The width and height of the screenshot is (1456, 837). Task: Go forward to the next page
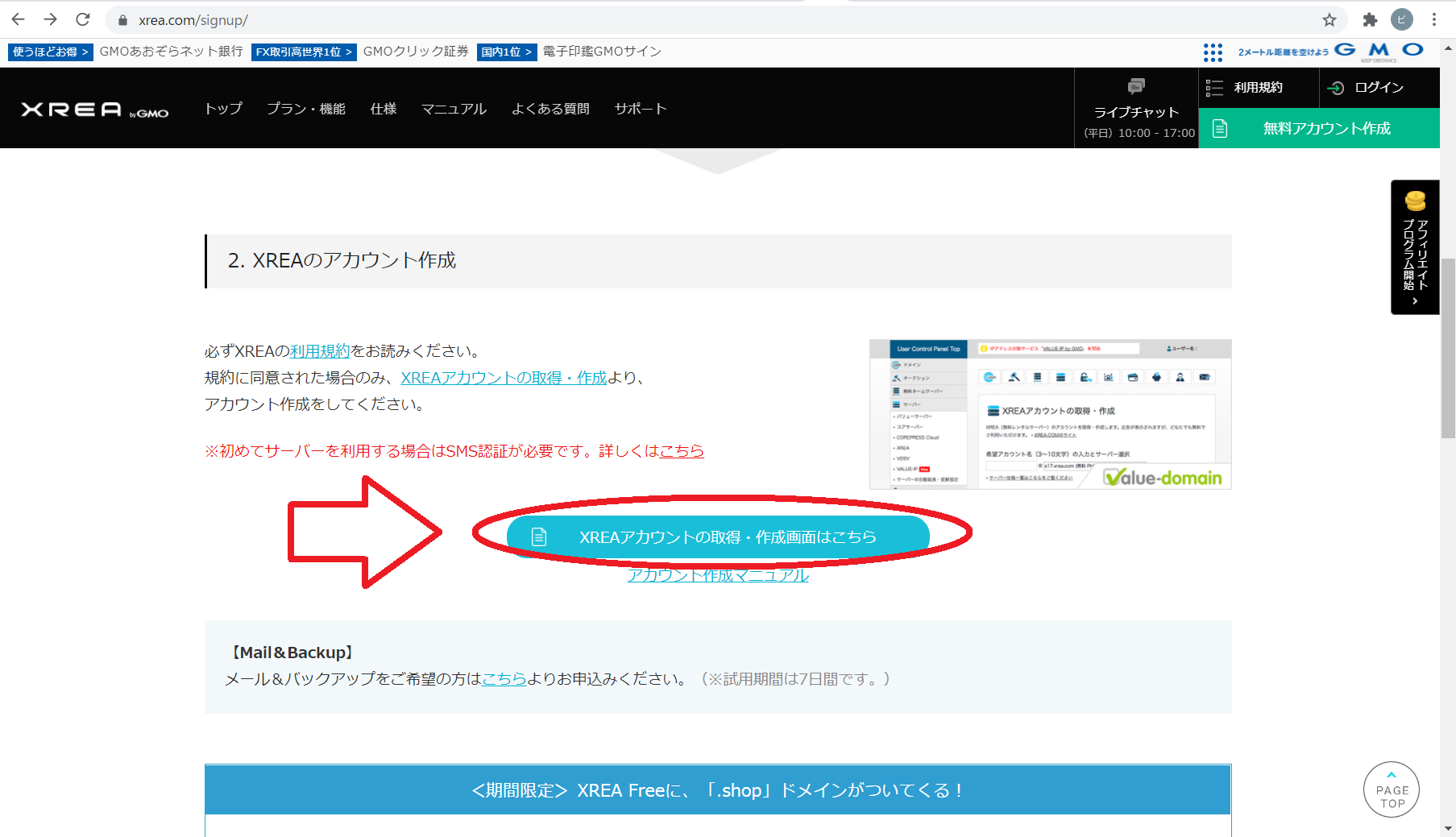[51, 19]
